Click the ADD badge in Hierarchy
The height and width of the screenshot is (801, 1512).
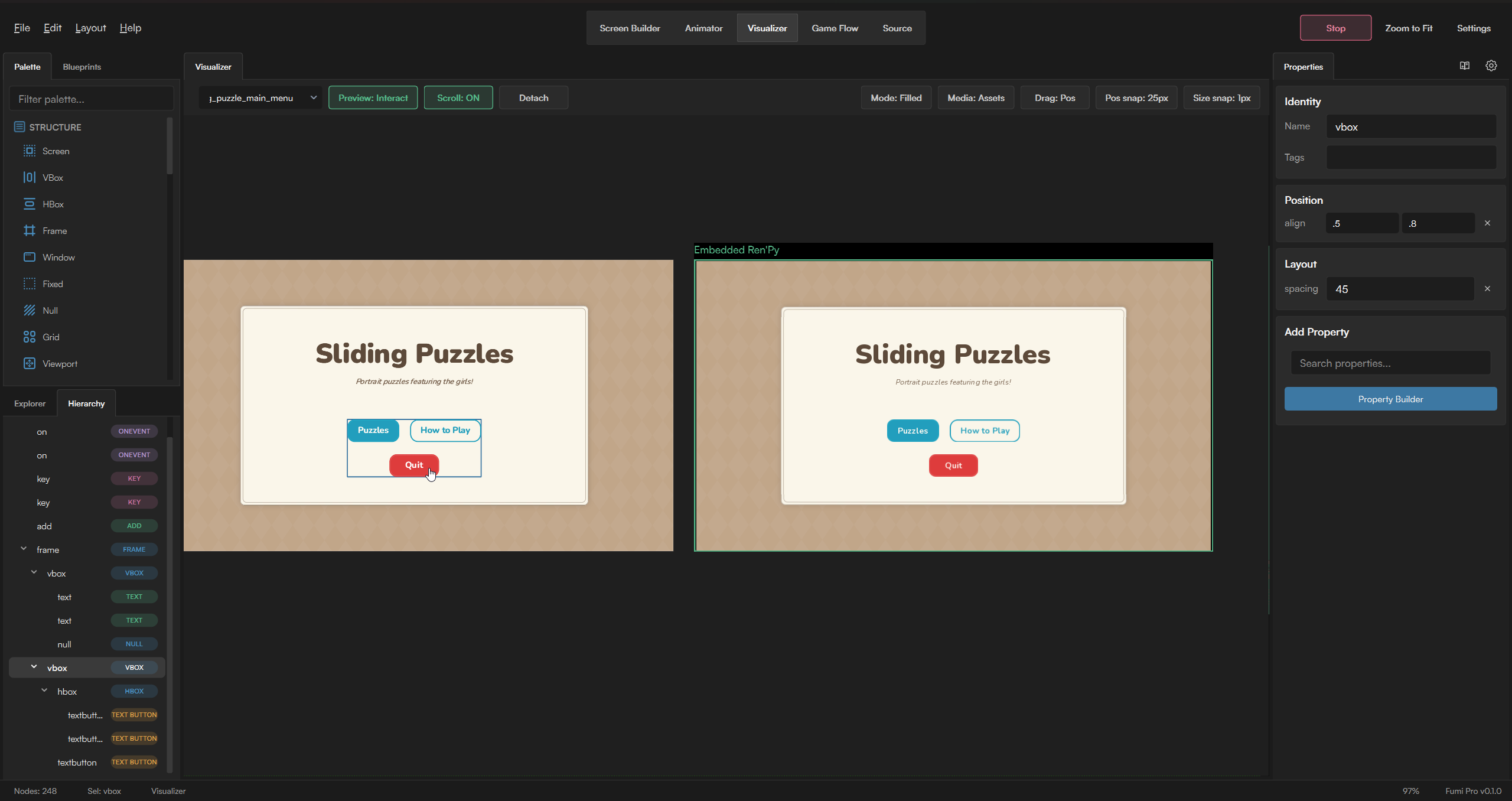pos(134,526)
